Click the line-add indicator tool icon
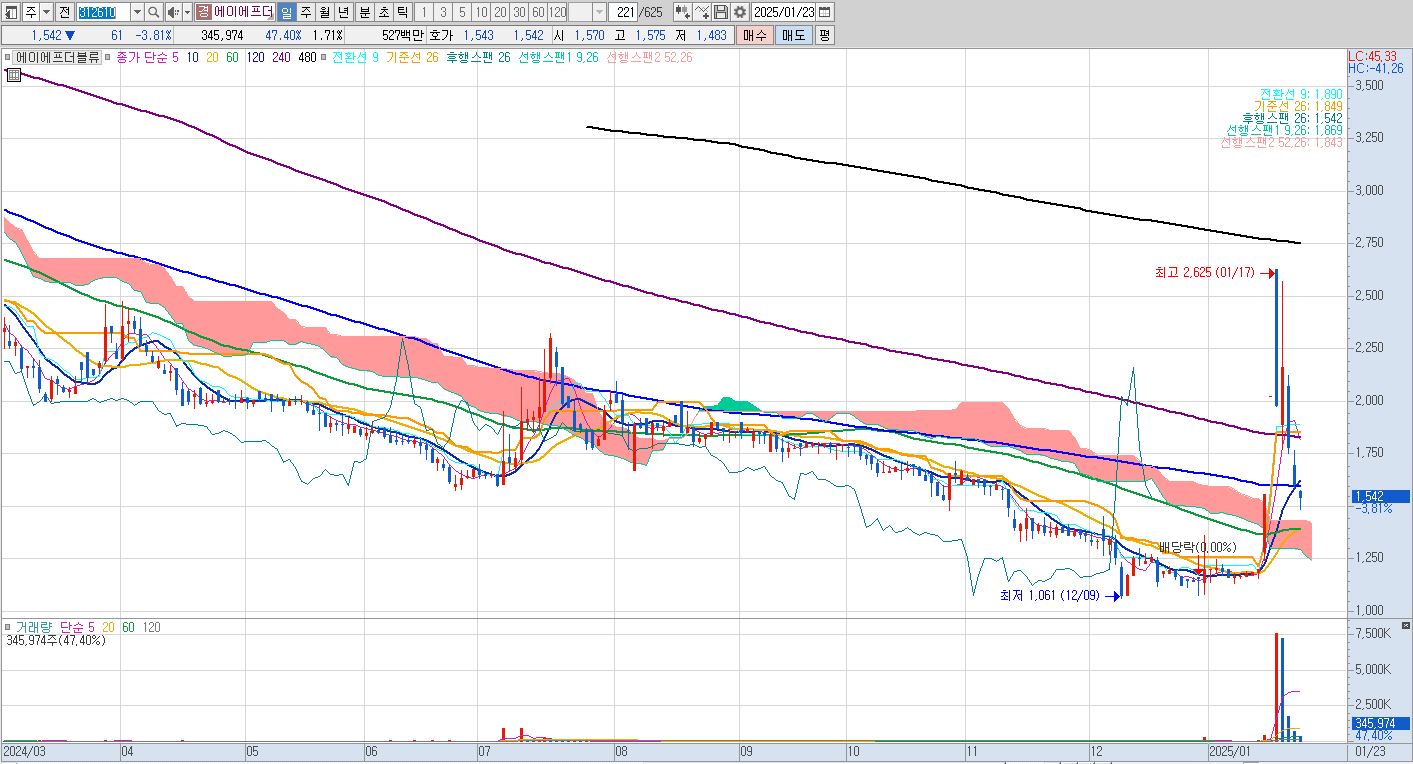Viewport: 1413px width, 764px height. click(702, 12)
